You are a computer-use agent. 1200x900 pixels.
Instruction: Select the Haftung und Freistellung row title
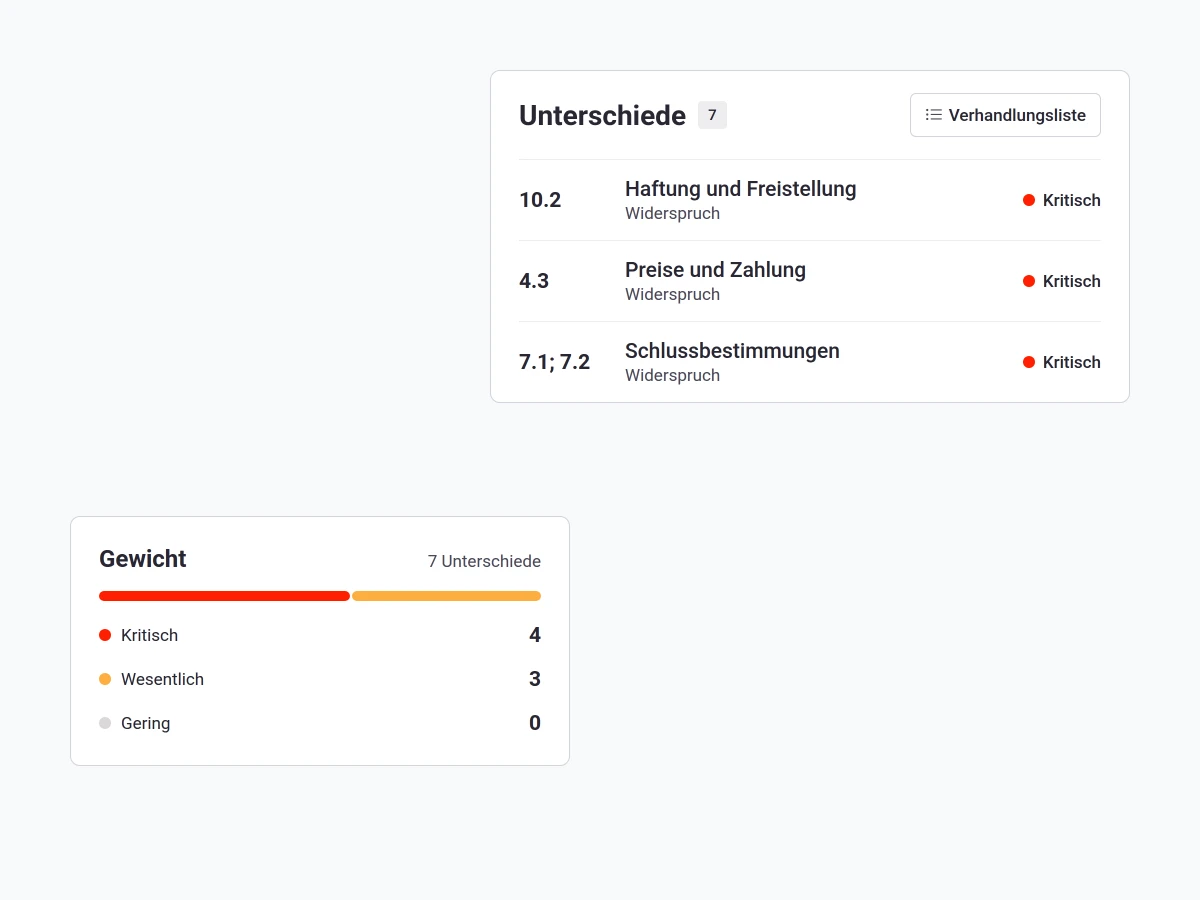(740, 189)
